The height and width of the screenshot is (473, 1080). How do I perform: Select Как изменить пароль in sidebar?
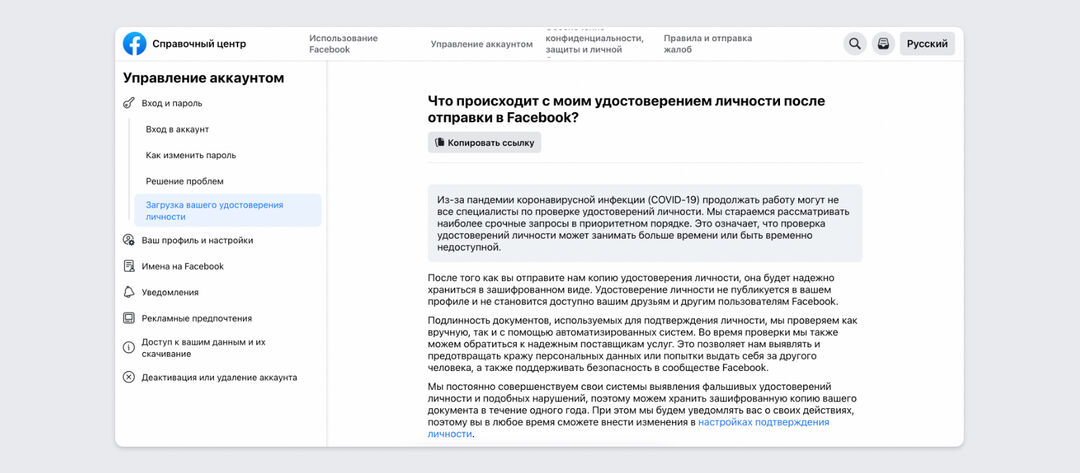191,156
